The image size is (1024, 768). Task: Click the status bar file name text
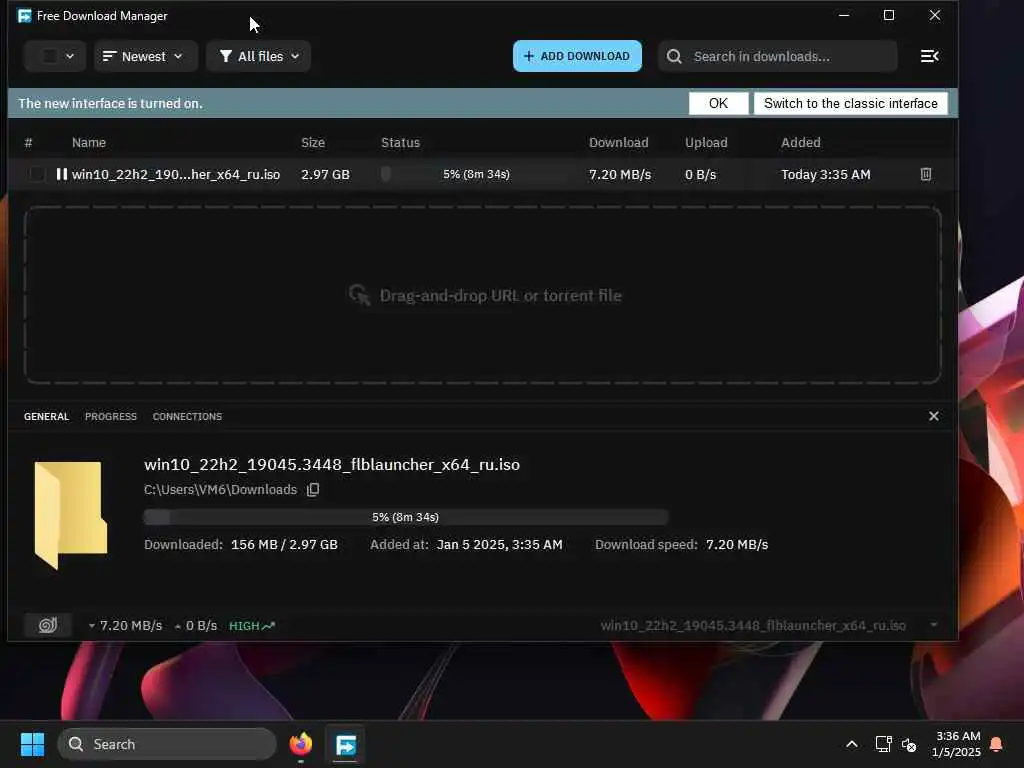(x=753, y=625)
